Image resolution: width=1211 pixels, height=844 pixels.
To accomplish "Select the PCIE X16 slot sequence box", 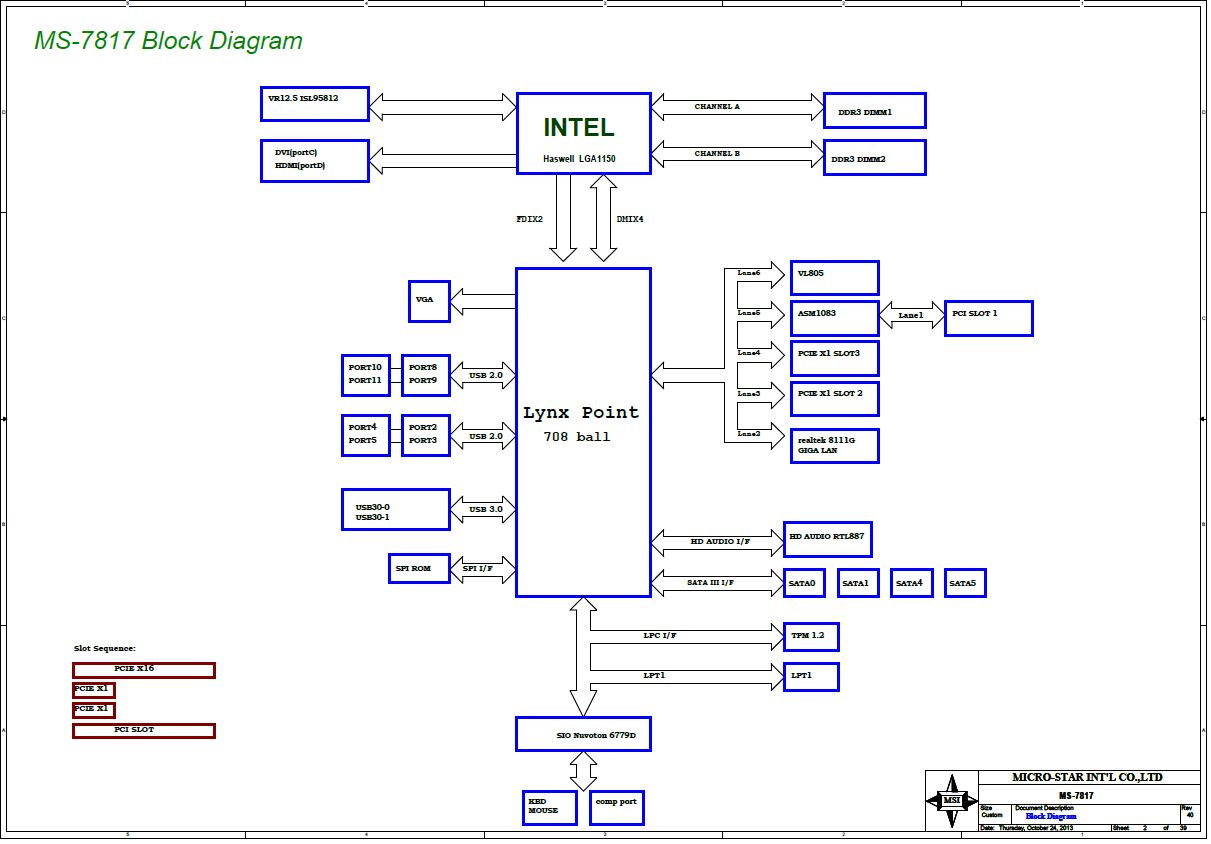I will click(144, 670).
